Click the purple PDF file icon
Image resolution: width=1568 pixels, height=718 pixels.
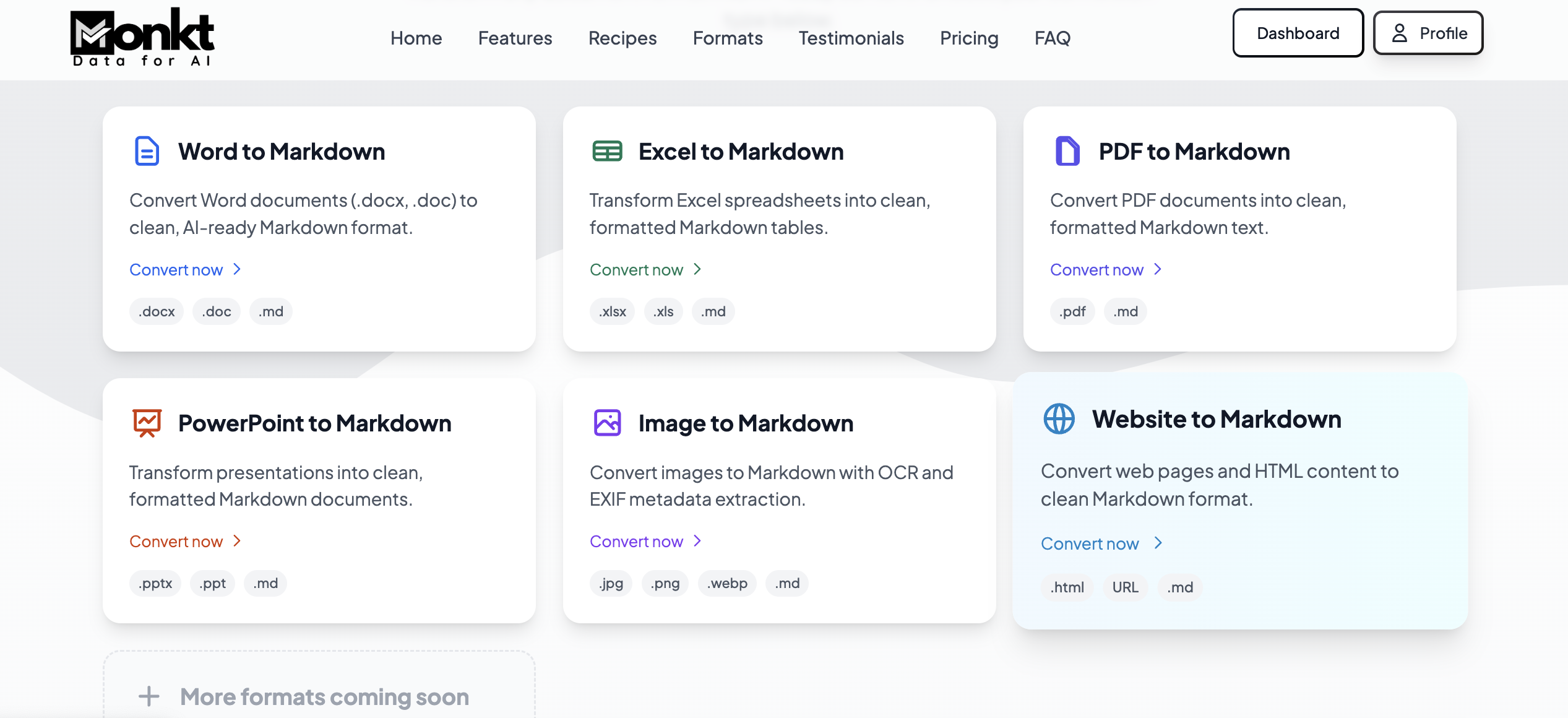point(1067,151)
